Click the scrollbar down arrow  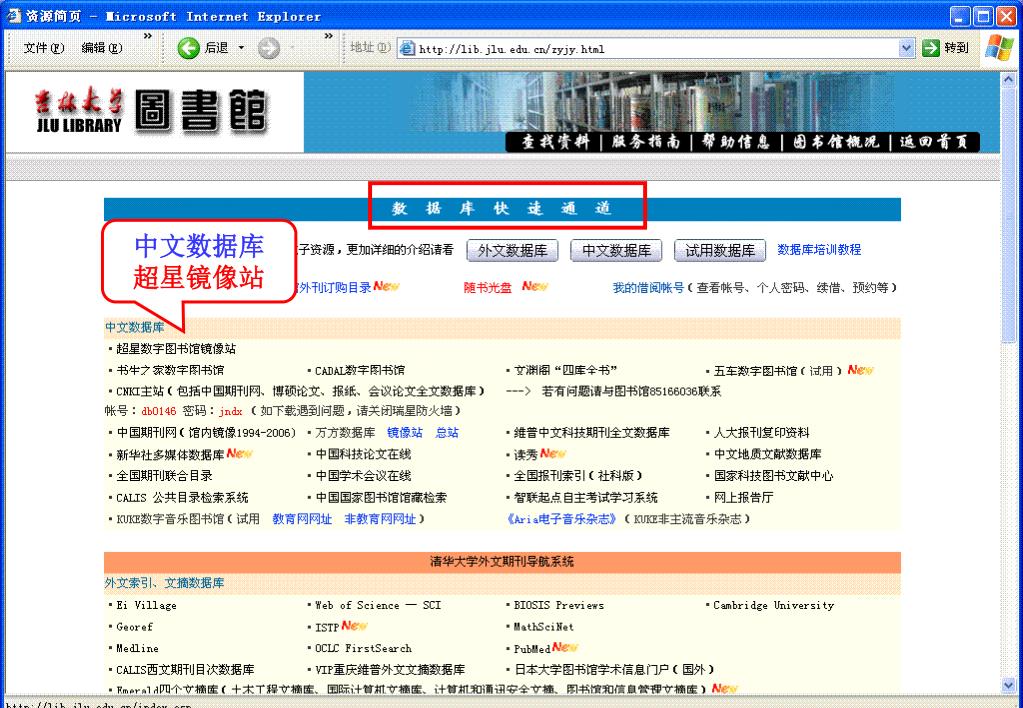(x=1009, y=685)
